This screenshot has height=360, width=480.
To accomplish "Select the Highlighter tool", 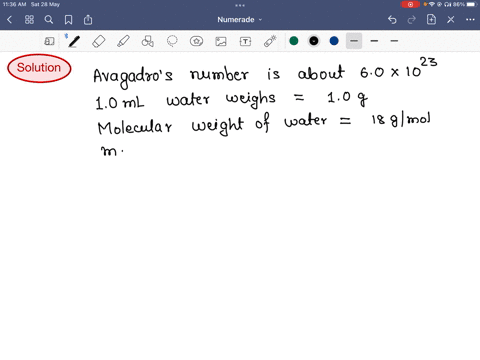I will tap(123, 41).
